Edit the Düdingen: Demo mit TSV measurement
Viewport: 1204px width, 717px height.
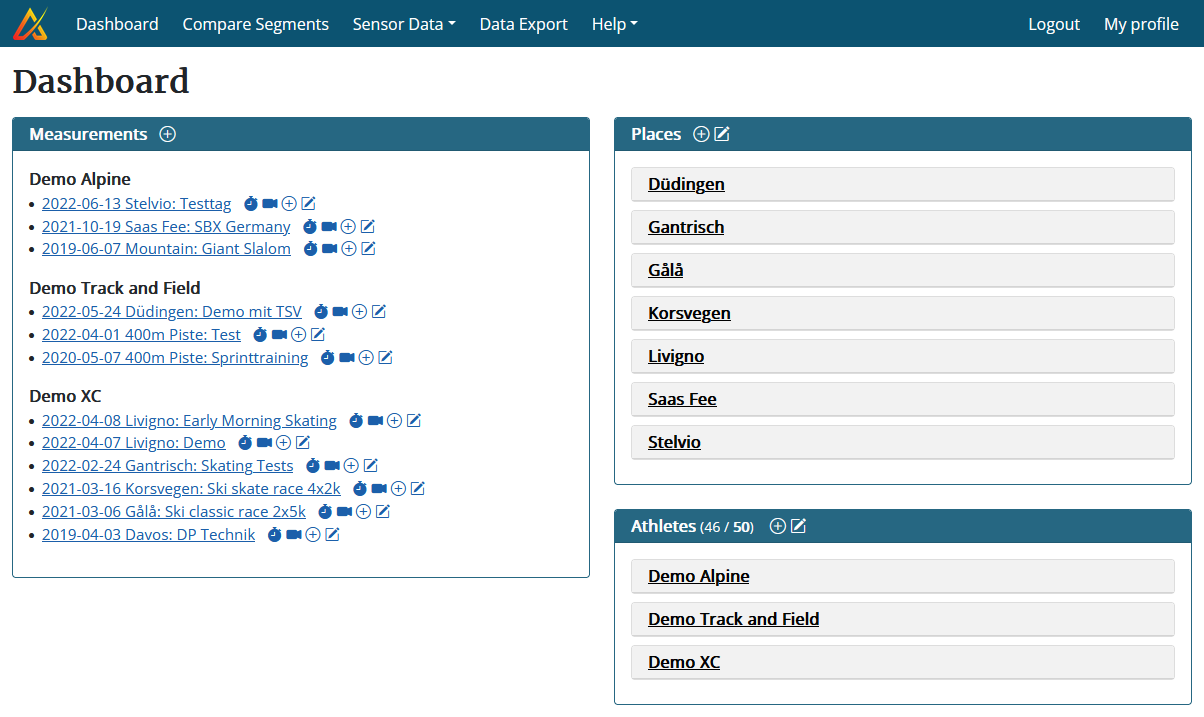(x=379, y=311)
